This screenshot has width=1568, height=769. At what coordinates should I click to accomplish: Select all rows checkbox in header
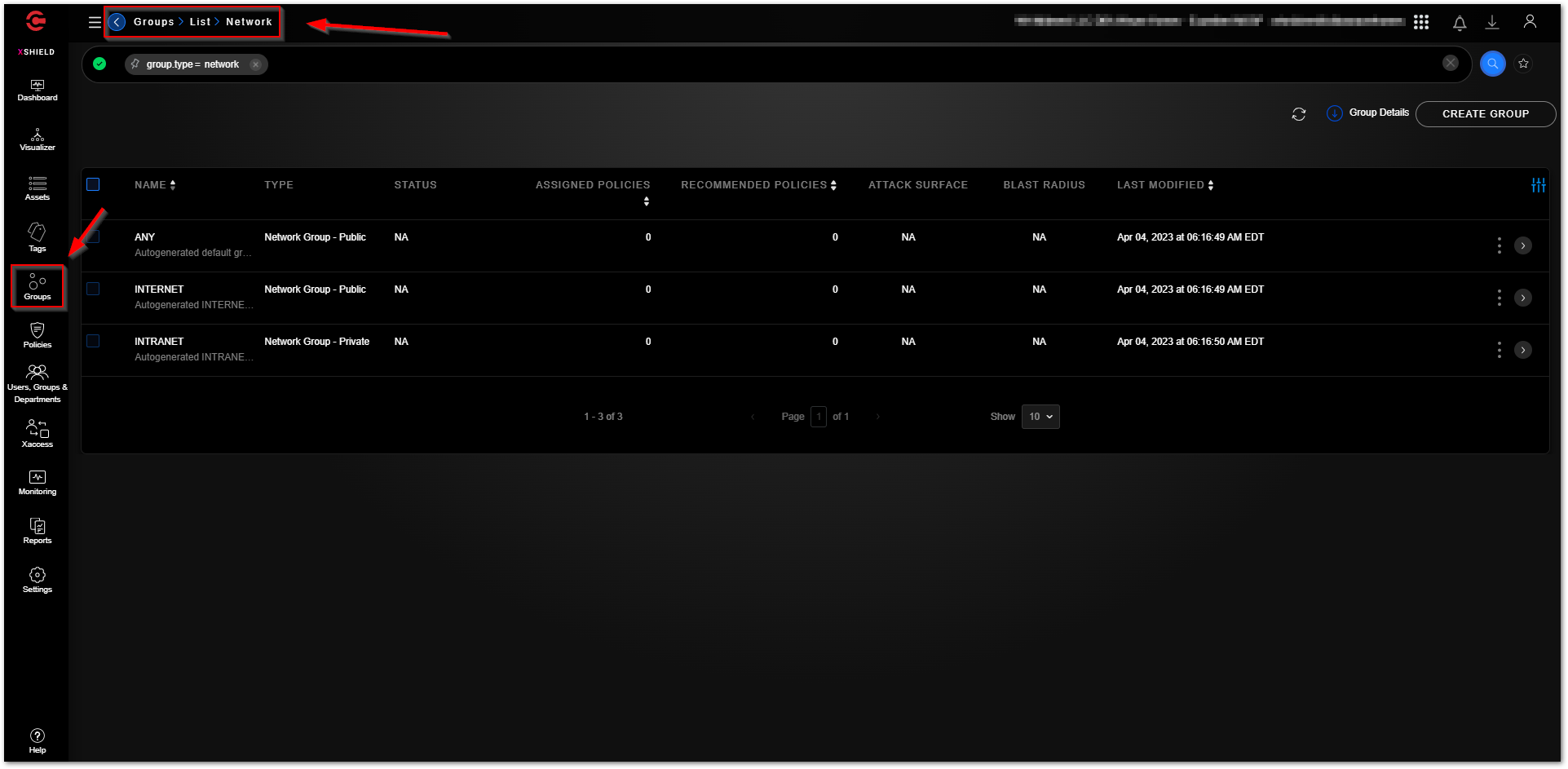pyautogui.click(x=93, y=184)
